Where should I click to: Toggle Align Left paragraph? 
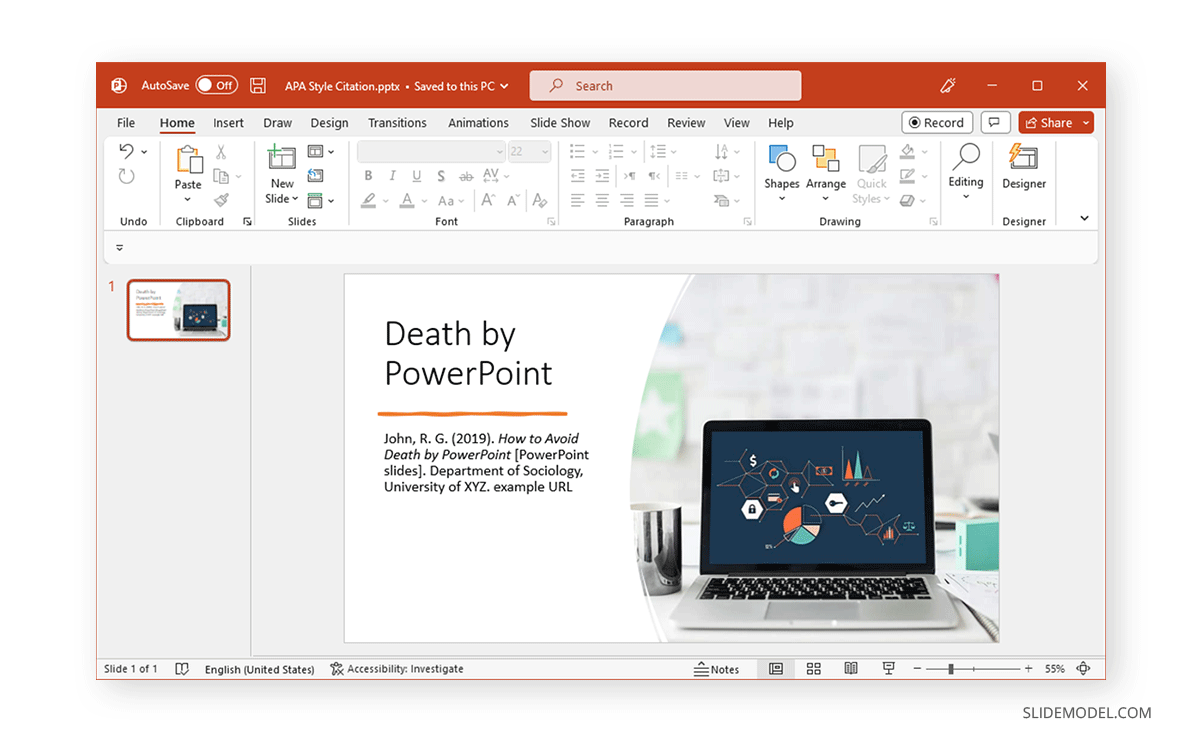pyautogui.click(x=577, y=200)
